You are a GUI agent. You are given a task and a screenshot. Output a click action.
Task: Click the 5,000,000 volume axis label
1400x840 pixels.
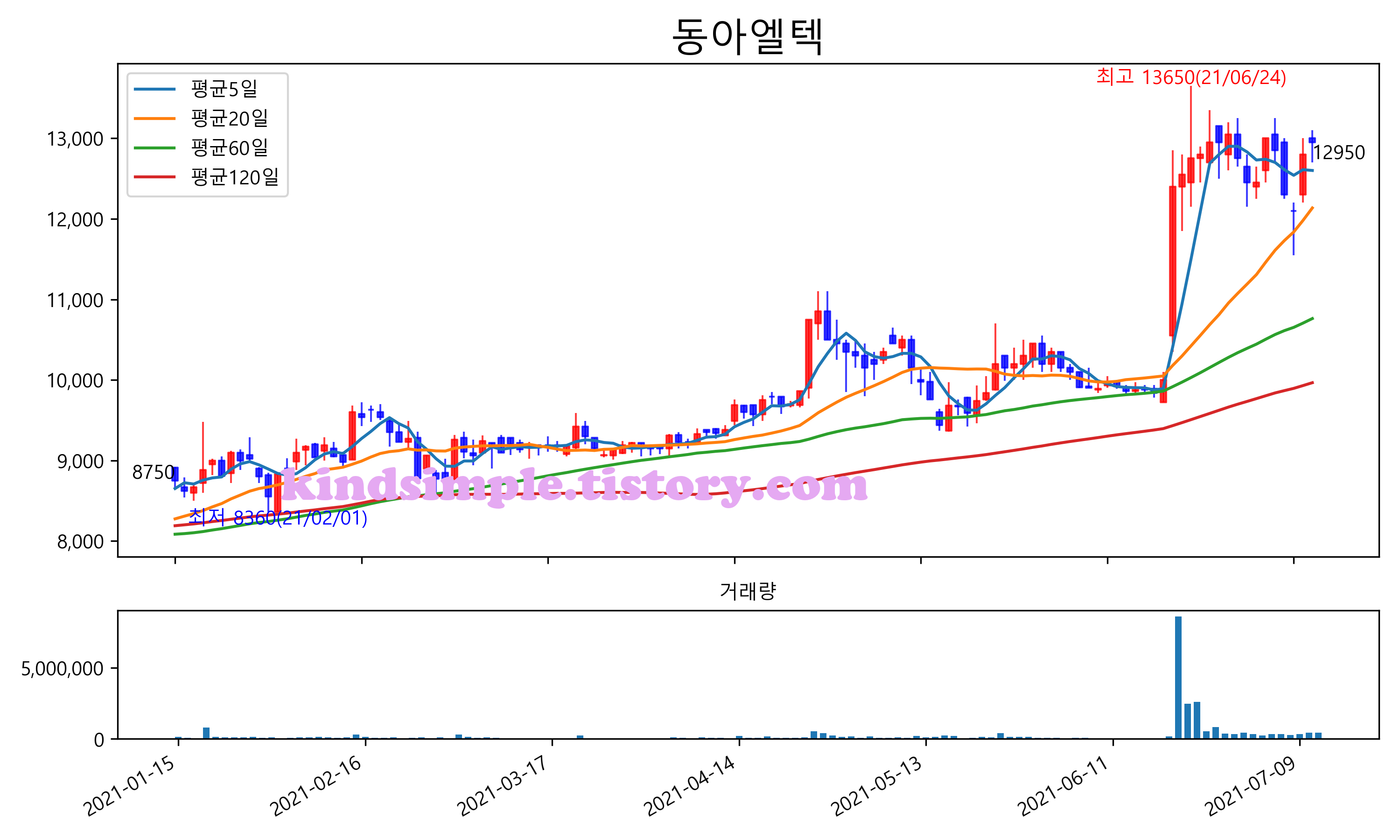(62, 668)
